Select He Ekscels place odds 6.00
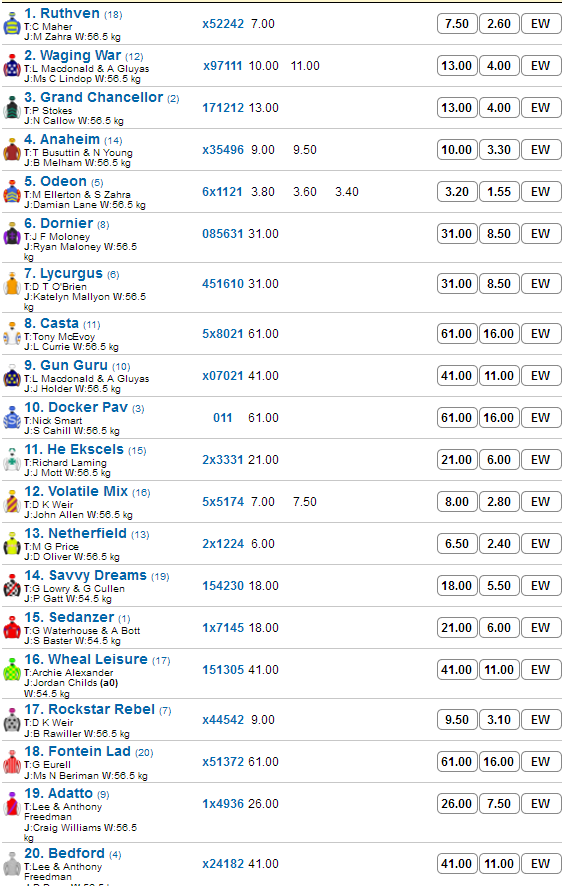 (x=499, y=460)
